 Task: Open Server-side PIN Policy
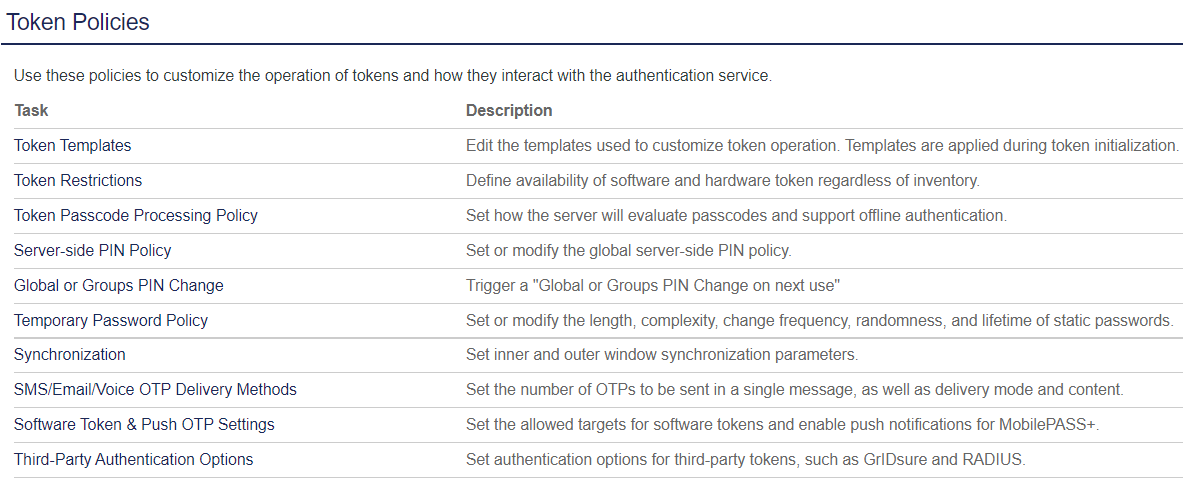(x=93, y=251)
